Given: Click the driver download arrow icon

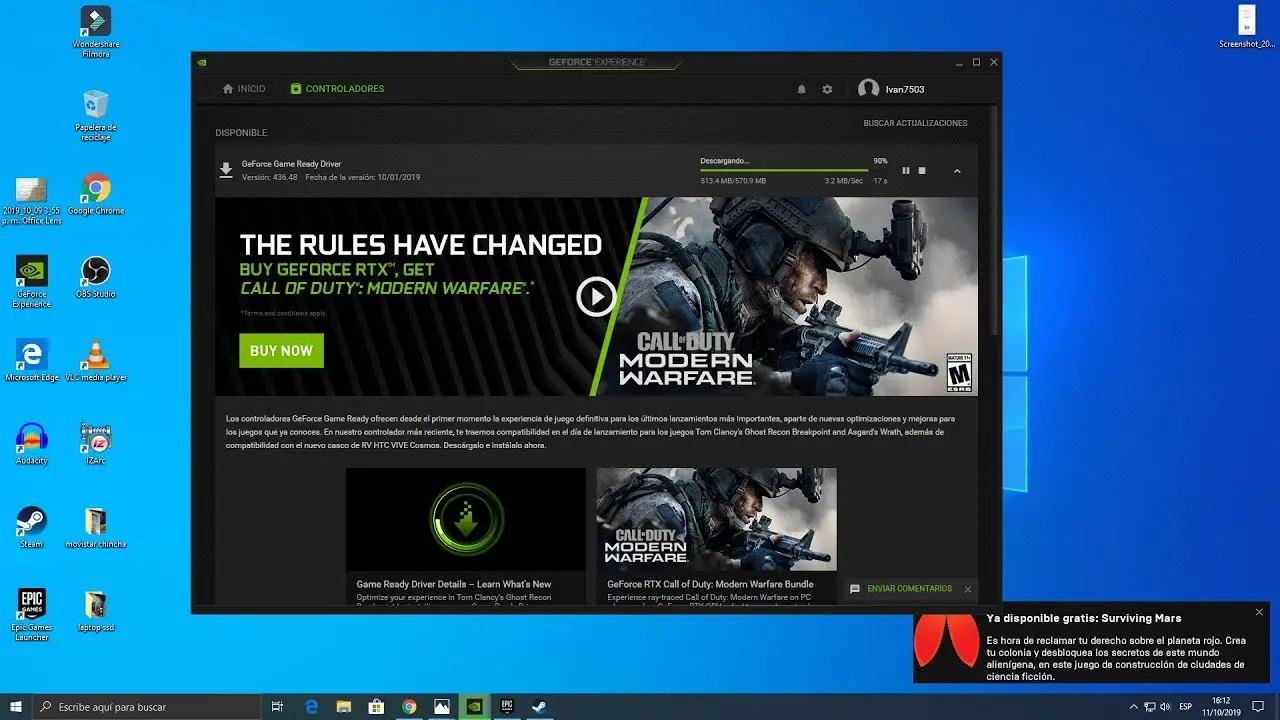Looking at the screenshot, I should [226, 170].
